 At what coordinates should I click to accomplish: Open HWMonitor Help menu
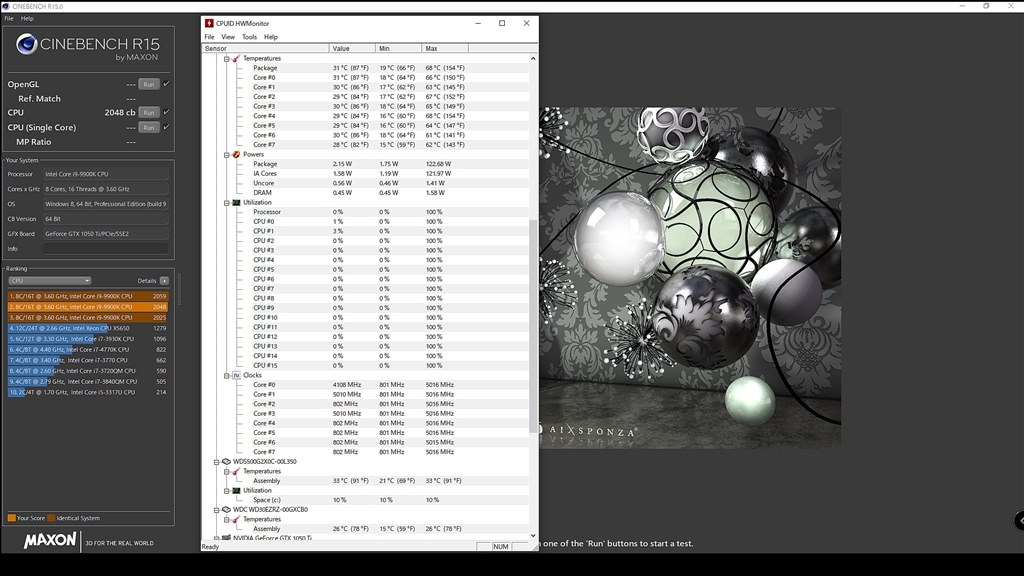click(x=270, y=37)
